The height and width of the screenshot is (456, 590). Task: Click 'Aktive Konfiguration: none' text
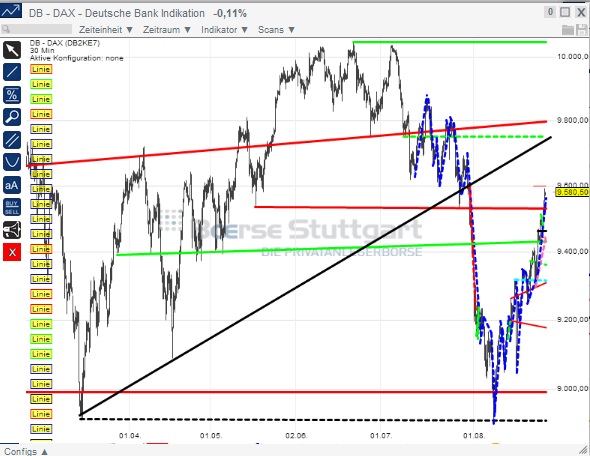pos(76,58)
